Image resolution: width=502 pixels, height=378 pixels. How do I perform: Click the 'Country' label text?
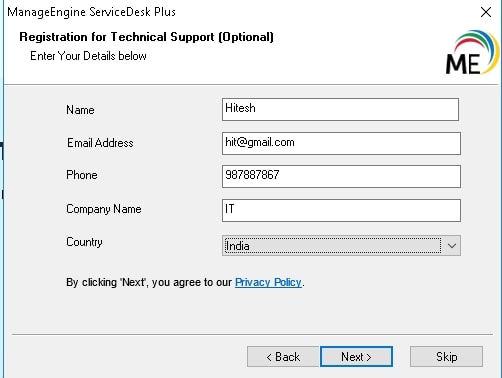click(84, 242)
